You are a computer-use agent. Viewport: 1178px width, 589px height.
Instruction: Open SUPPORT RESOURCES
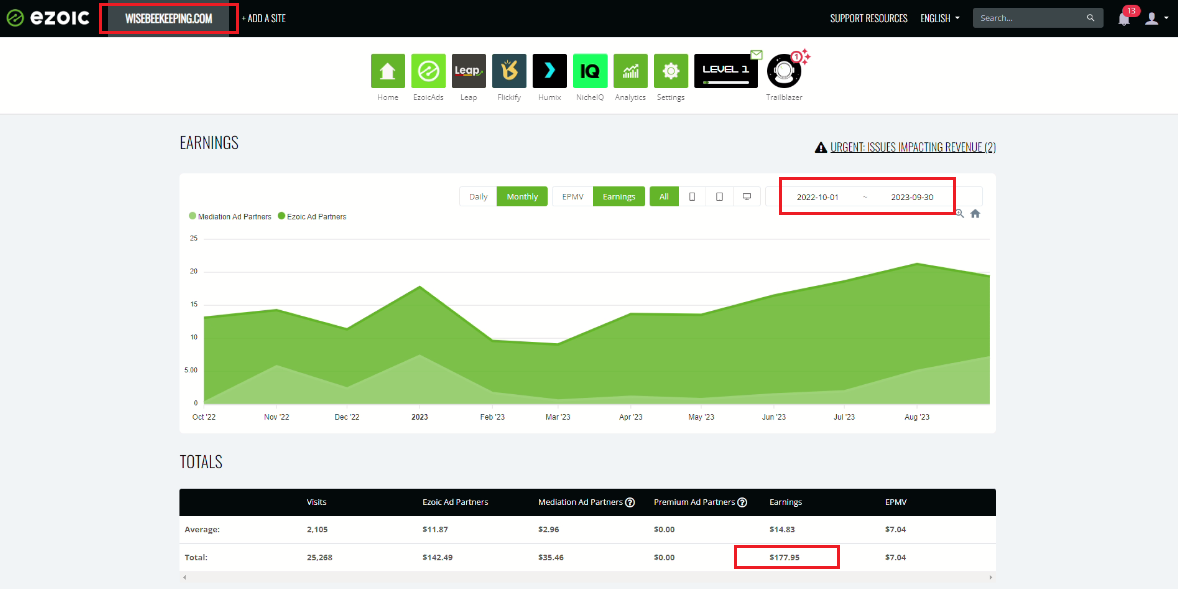[868, 18]
